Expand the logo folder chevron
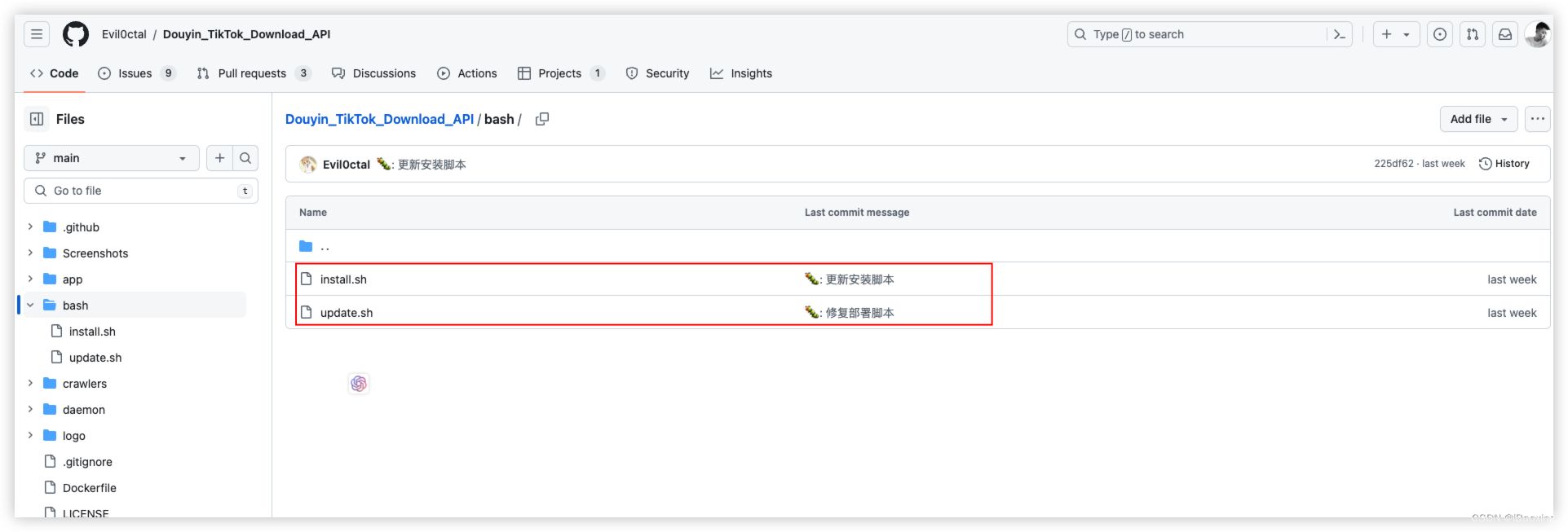The width and height of the screenshot is (1568, 532). coord(30,435)
